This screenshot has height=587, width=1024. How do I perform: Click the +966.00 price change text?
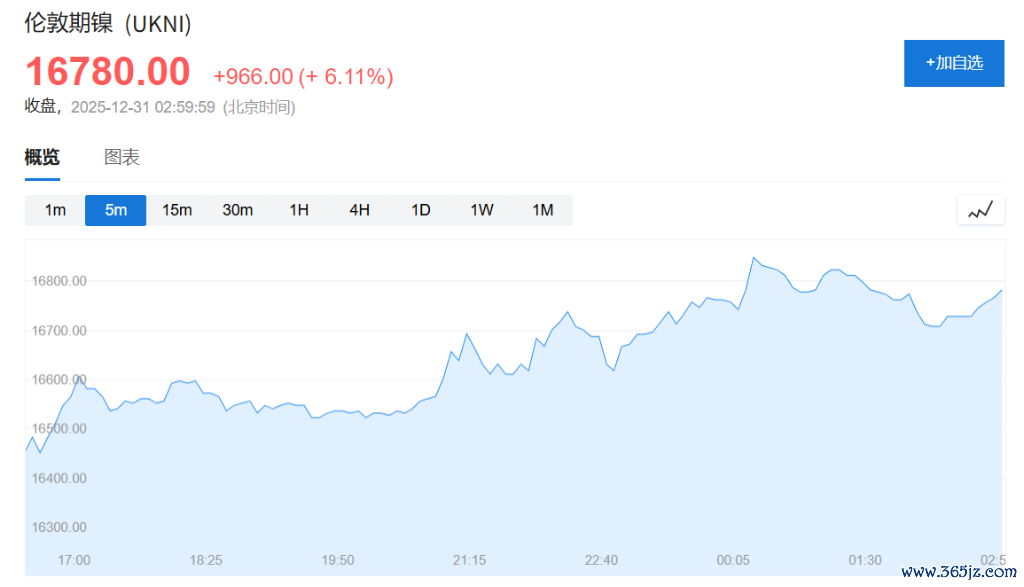click(252, 76)
